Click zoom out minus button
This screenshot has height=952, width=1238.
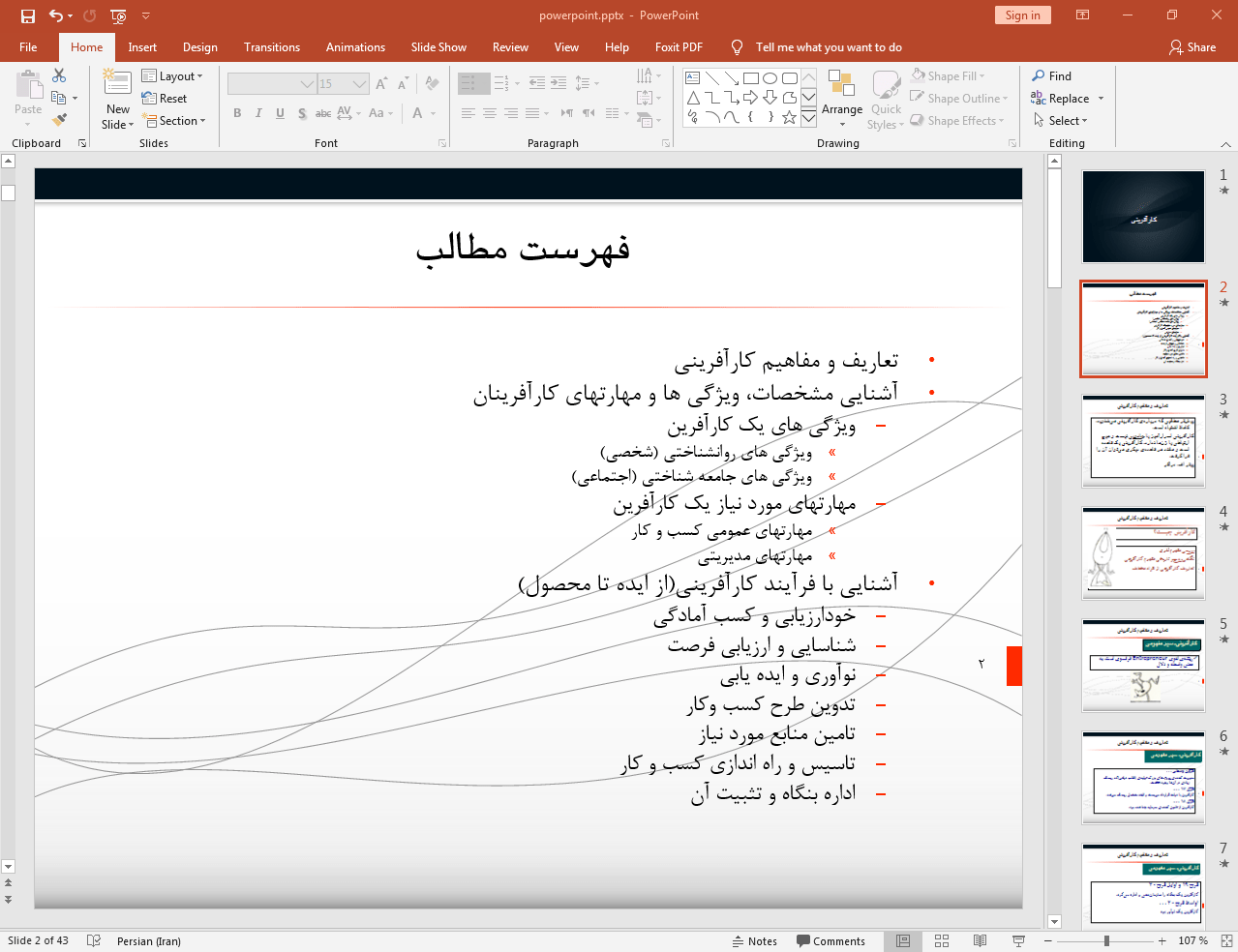(x=1048, y=940)
